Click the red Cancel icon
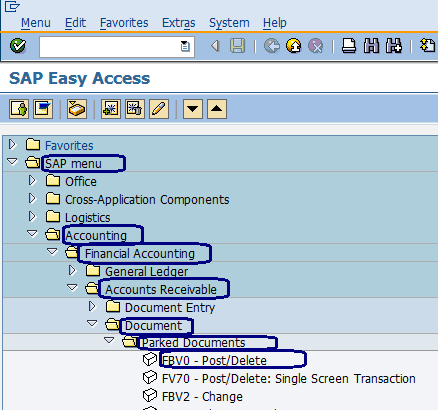The width and height of the screenshot is (438, 410). [315, 46]
